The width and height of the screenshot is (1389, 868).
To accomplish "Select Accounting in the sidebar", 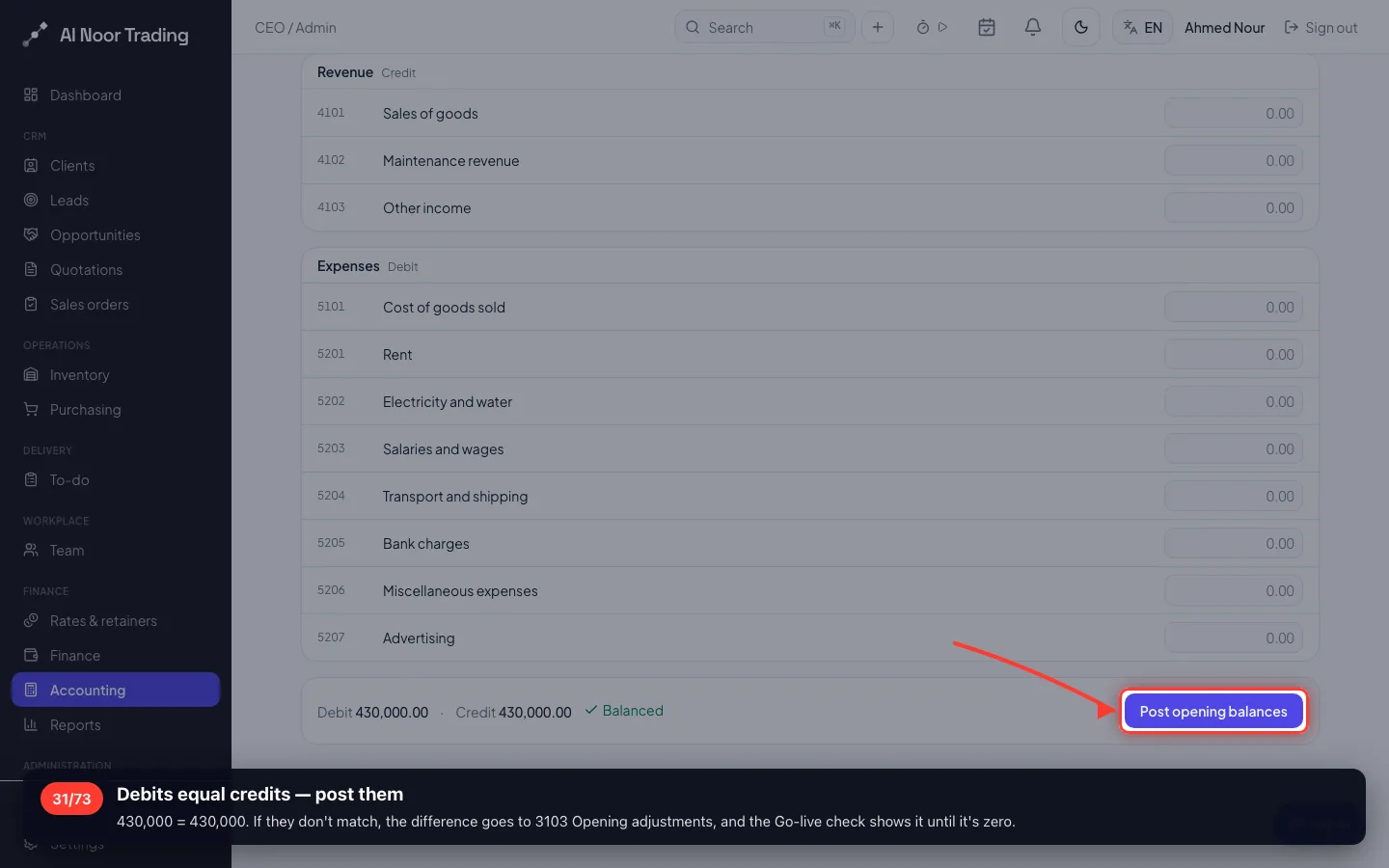I will [x=116, y=690].
